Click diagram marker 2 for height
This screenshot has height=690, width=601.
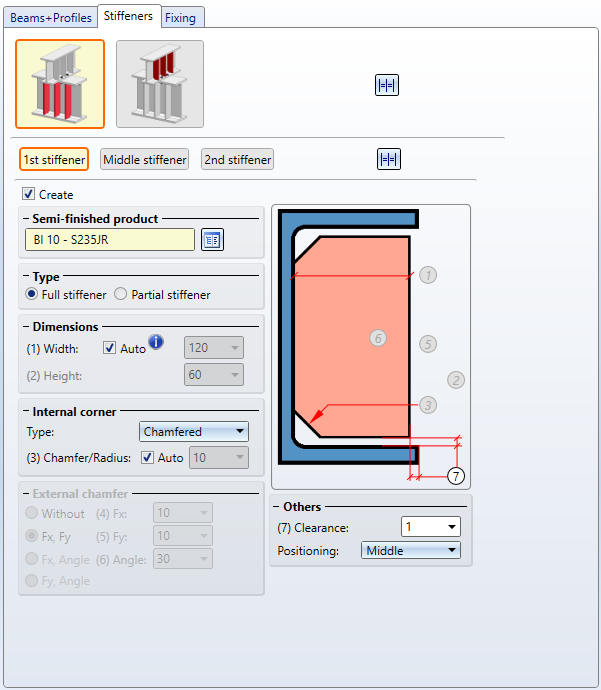point(456,380)
